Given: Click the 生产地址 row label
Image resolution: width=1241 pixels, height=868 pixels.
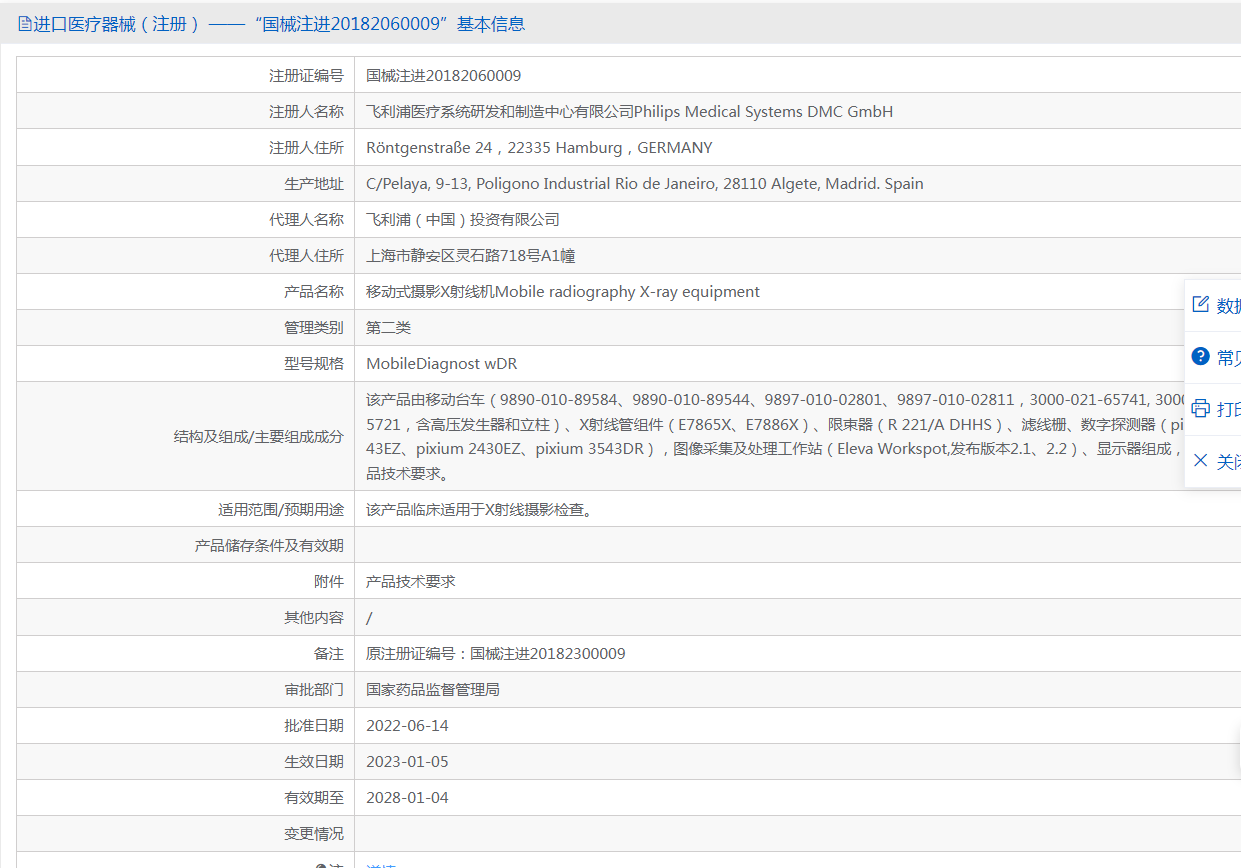Looking at the screenshot, I should point(314,183).
